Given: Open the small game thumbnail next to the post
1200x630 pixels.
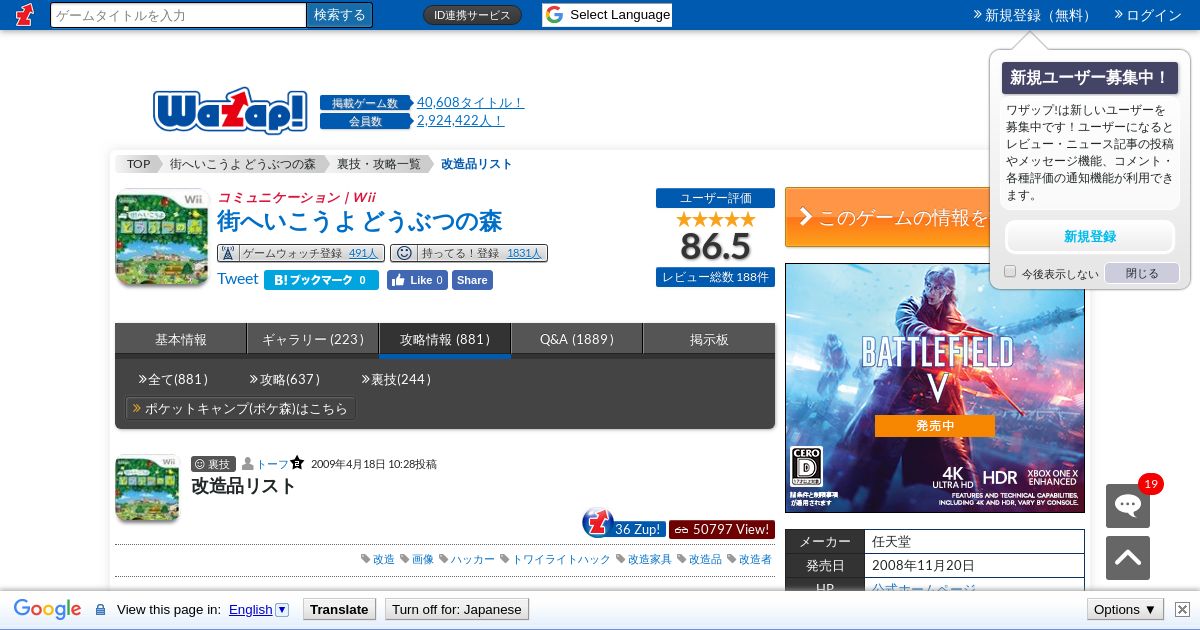Looking at the screenshot, I should pos(147,487).
